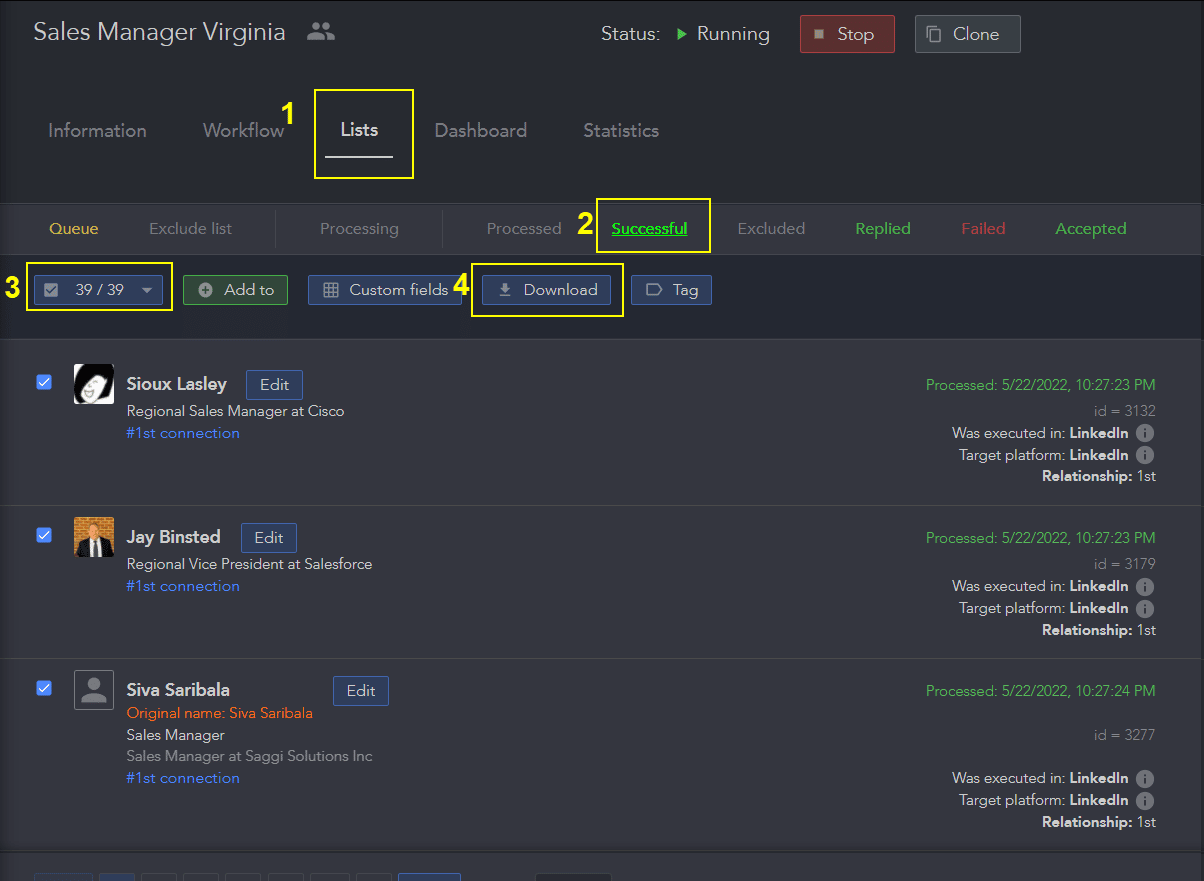Open Jay Binsted's profile photo
The image size is (1204, 881).
tap(94, 537)
